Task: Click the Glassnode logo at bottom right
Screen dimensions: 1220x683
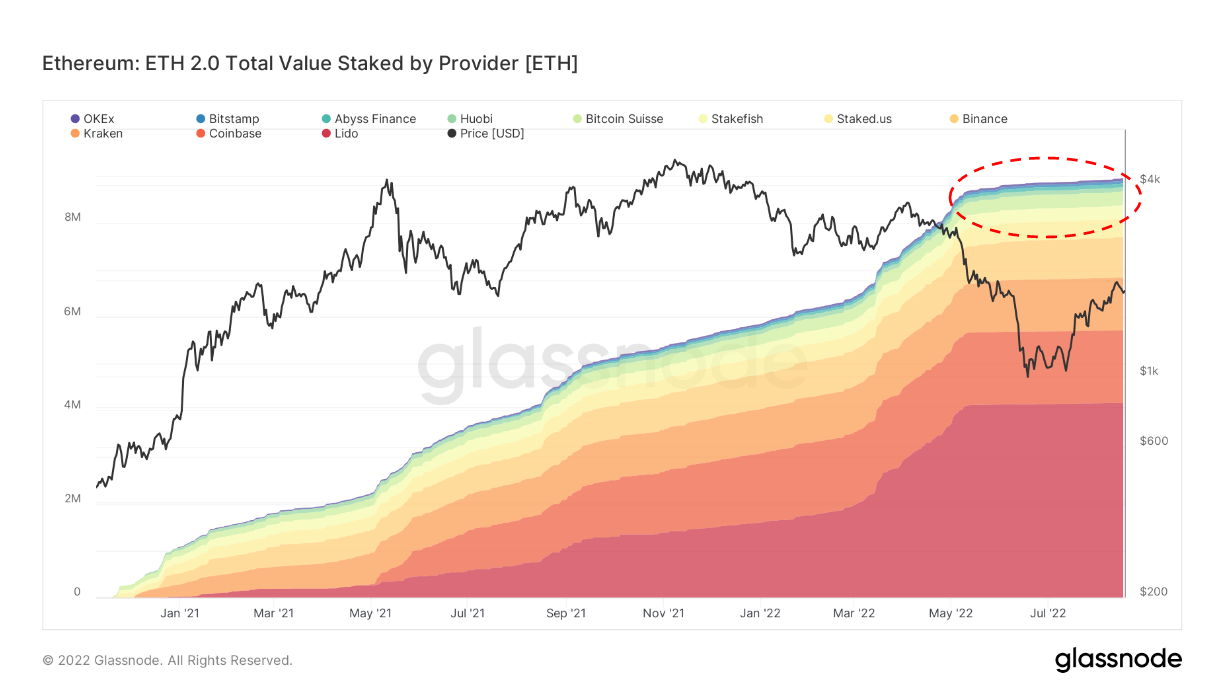Action: pyautogui.click(x=1118, y=660)
